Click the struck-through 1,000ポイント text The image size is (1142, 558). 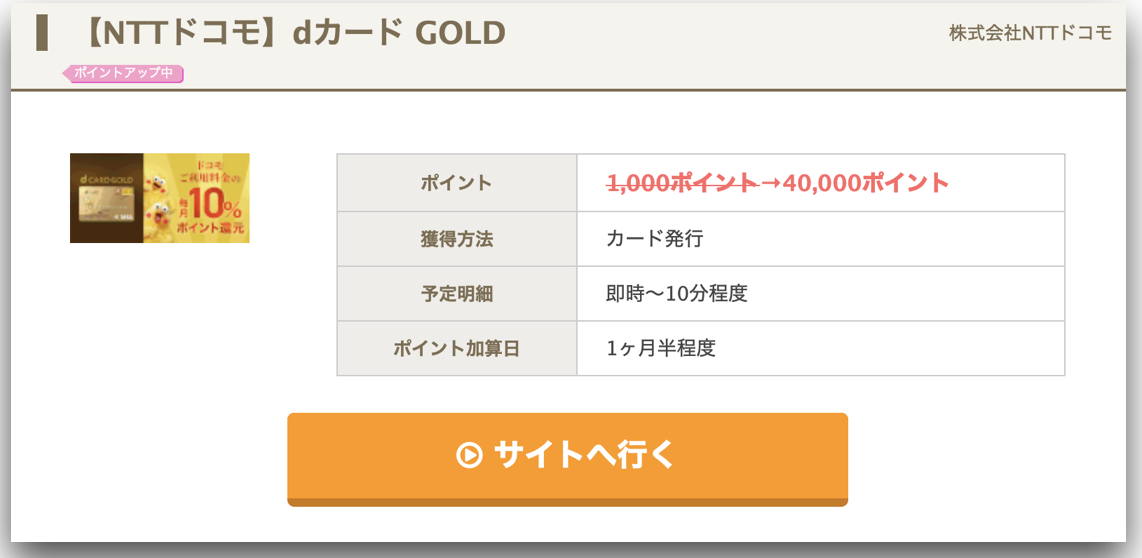681,183
